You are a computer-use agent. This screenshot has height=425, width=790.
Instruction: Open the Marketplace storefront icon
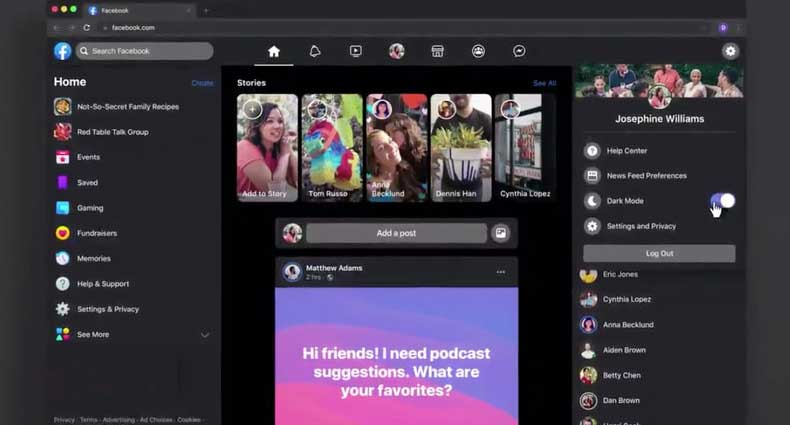click(437, 51)
